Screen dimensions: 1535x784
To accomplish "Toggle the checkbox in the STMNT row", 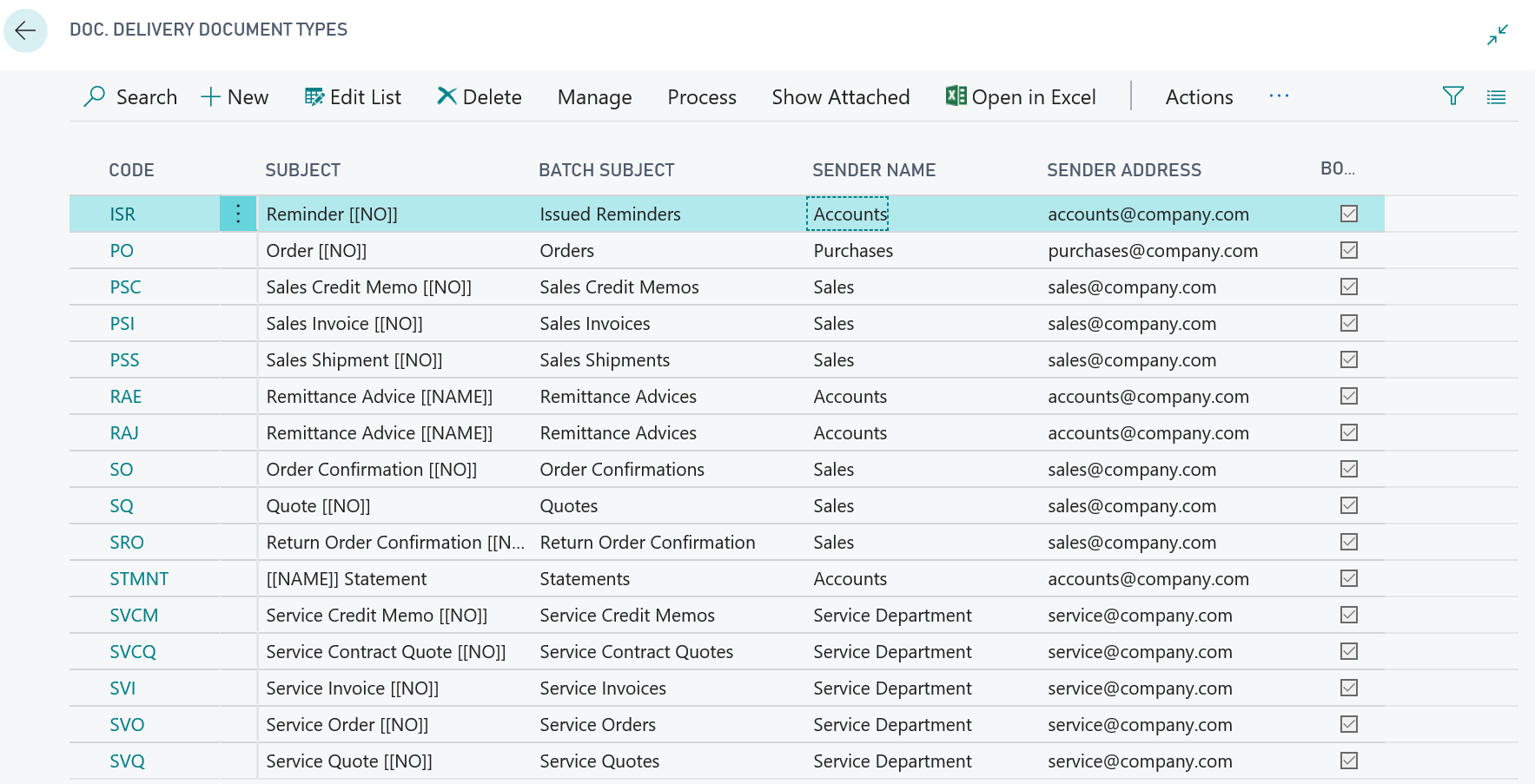I will click(1348, 578).
